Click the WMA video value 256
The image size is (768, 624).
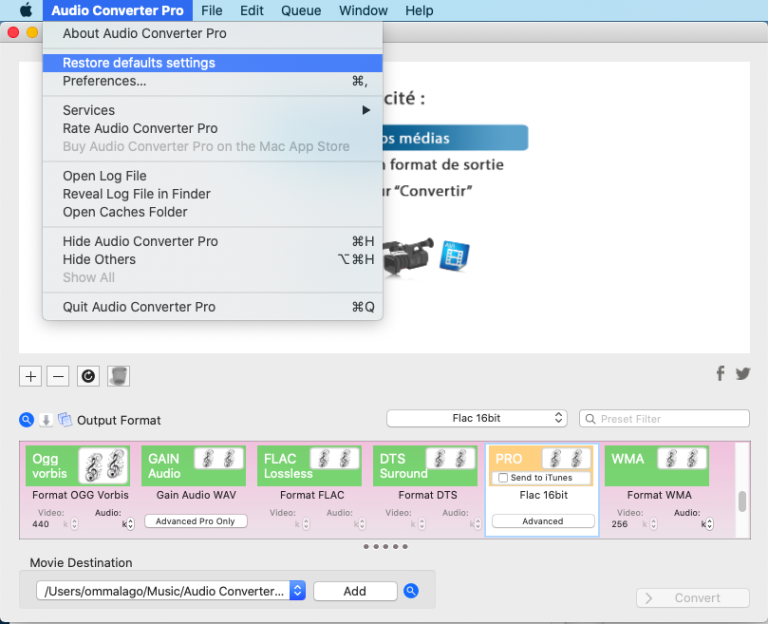click(620, 524)
